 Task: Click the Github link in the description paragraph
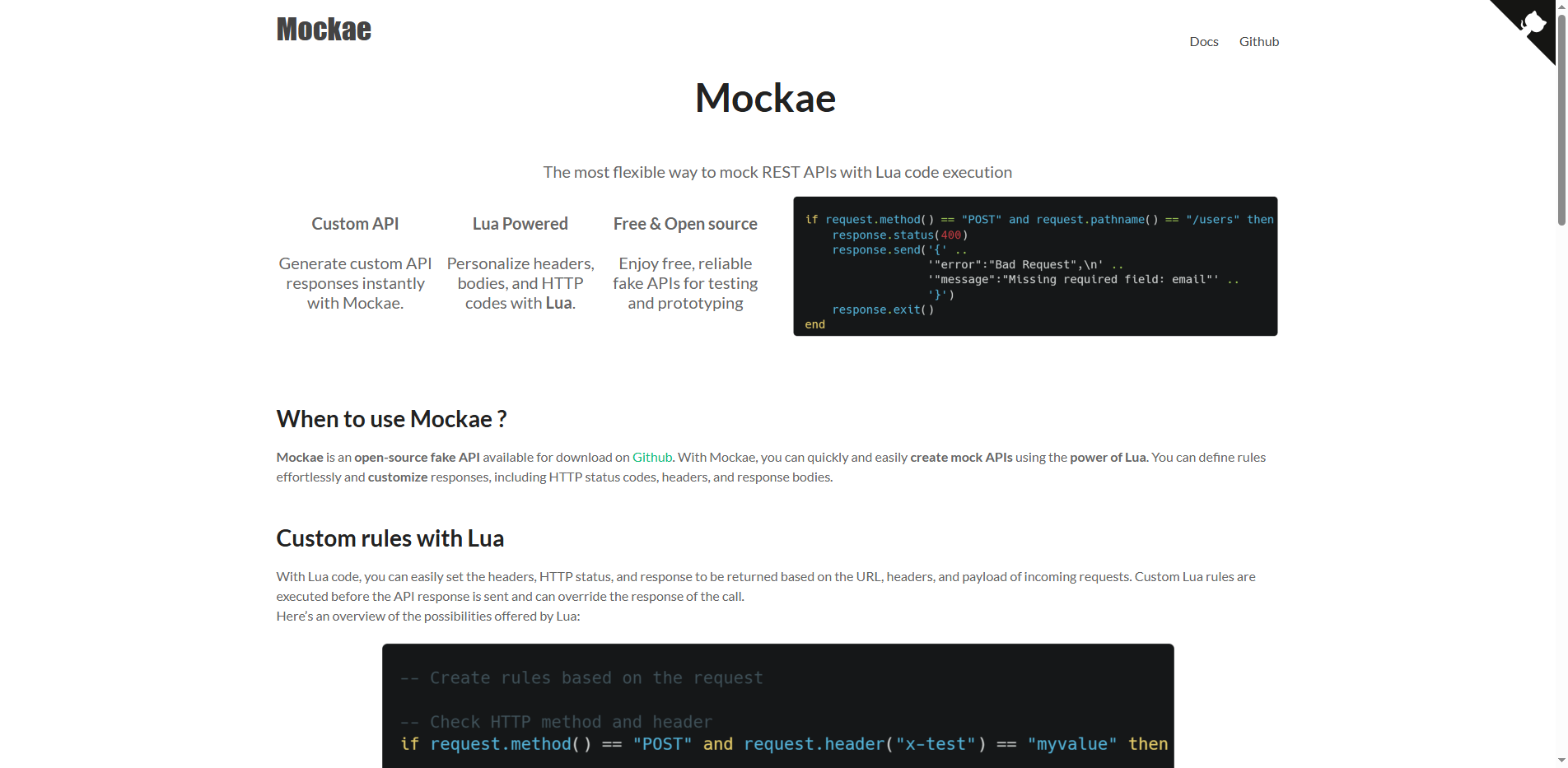tap(651, 457)
